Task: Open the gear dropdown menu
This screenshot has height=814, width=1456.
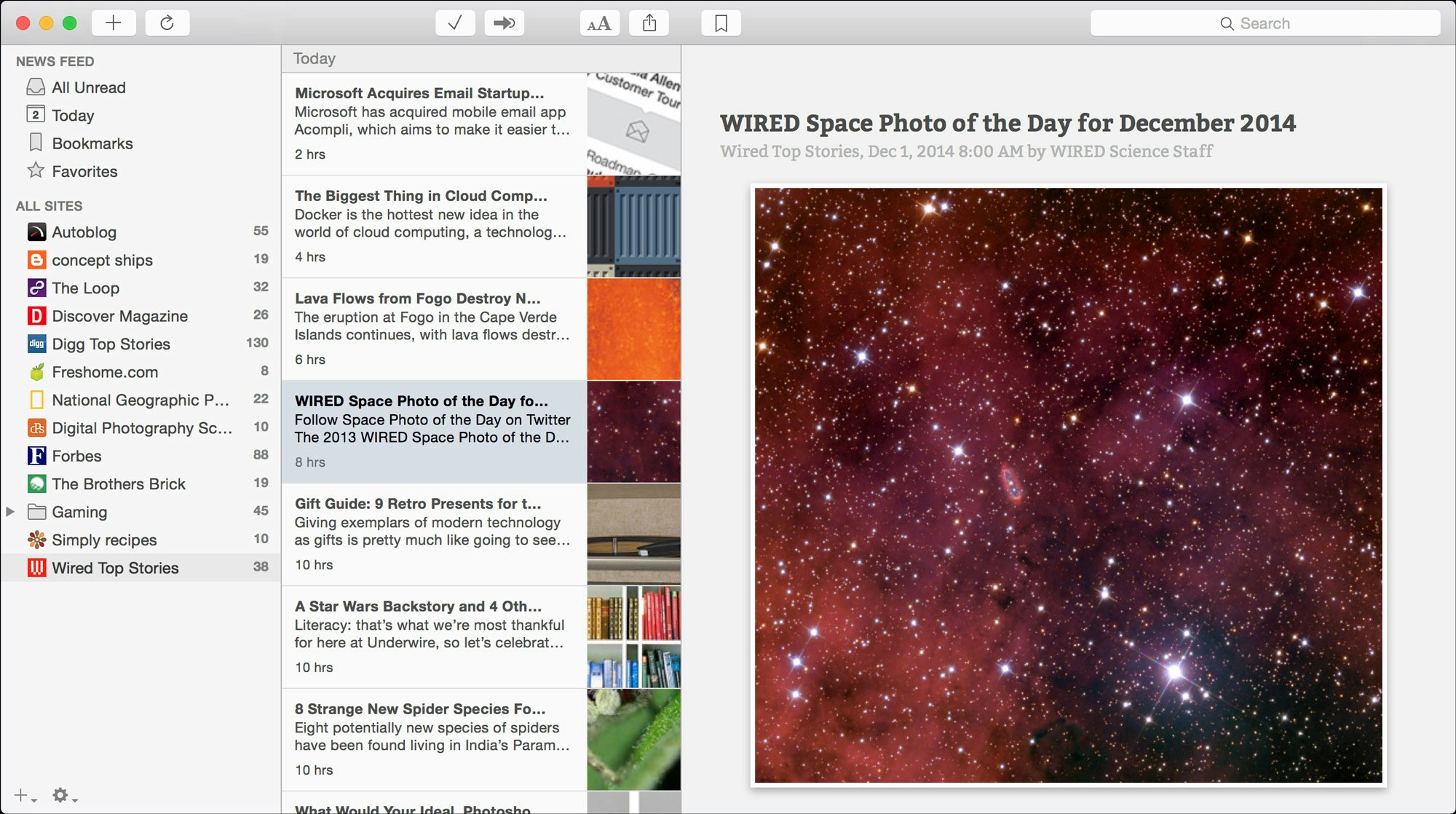Action: pos(73,799)
